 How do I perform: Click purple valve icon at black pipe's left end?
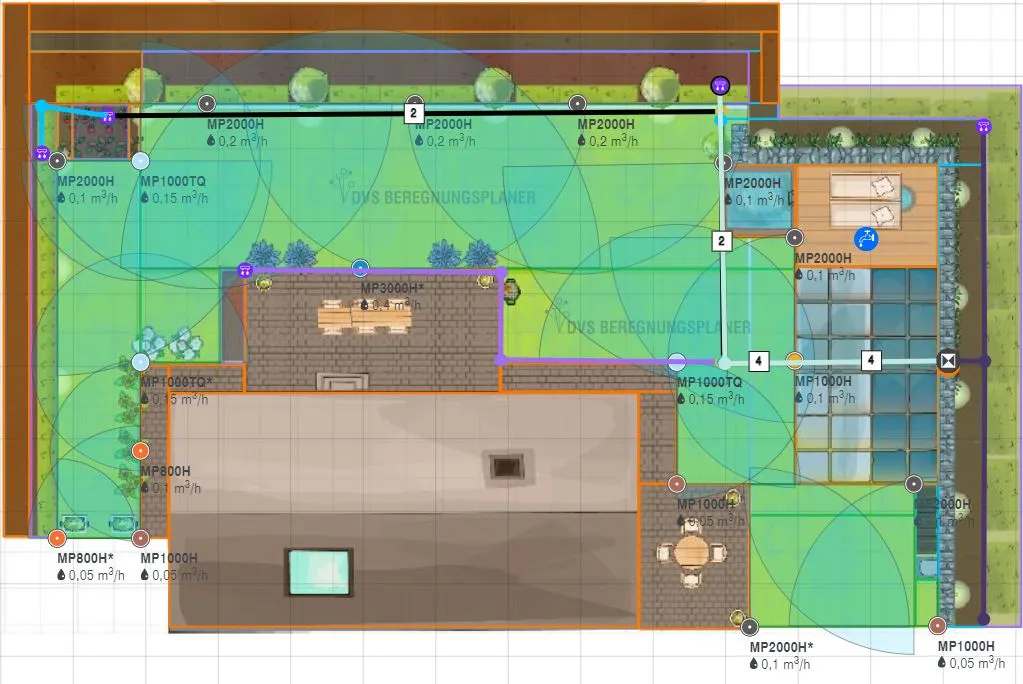coord(108,117)
